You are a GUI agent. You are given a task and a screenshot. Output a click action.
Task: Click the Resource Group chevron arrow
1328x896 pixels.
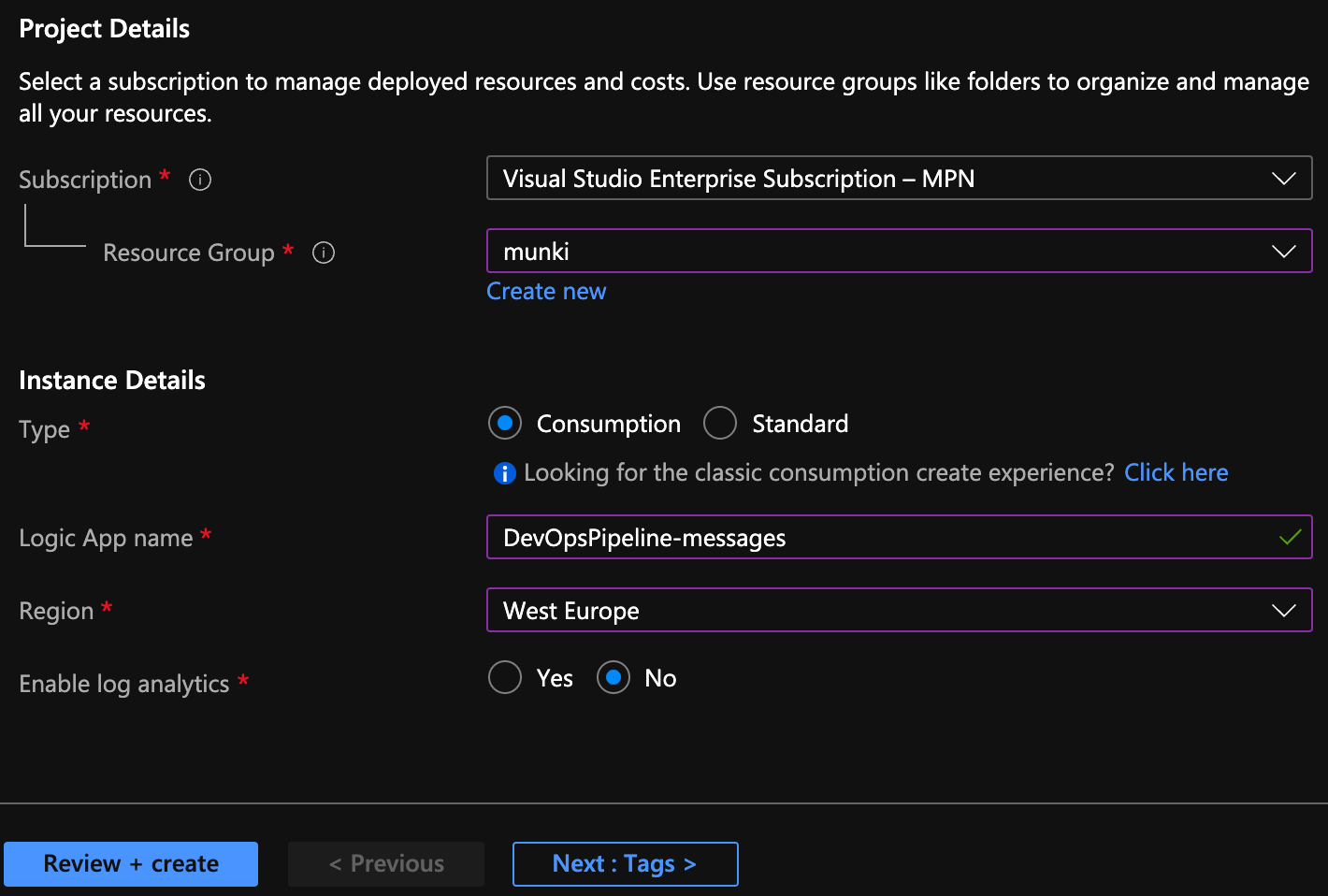(1283, 252)
